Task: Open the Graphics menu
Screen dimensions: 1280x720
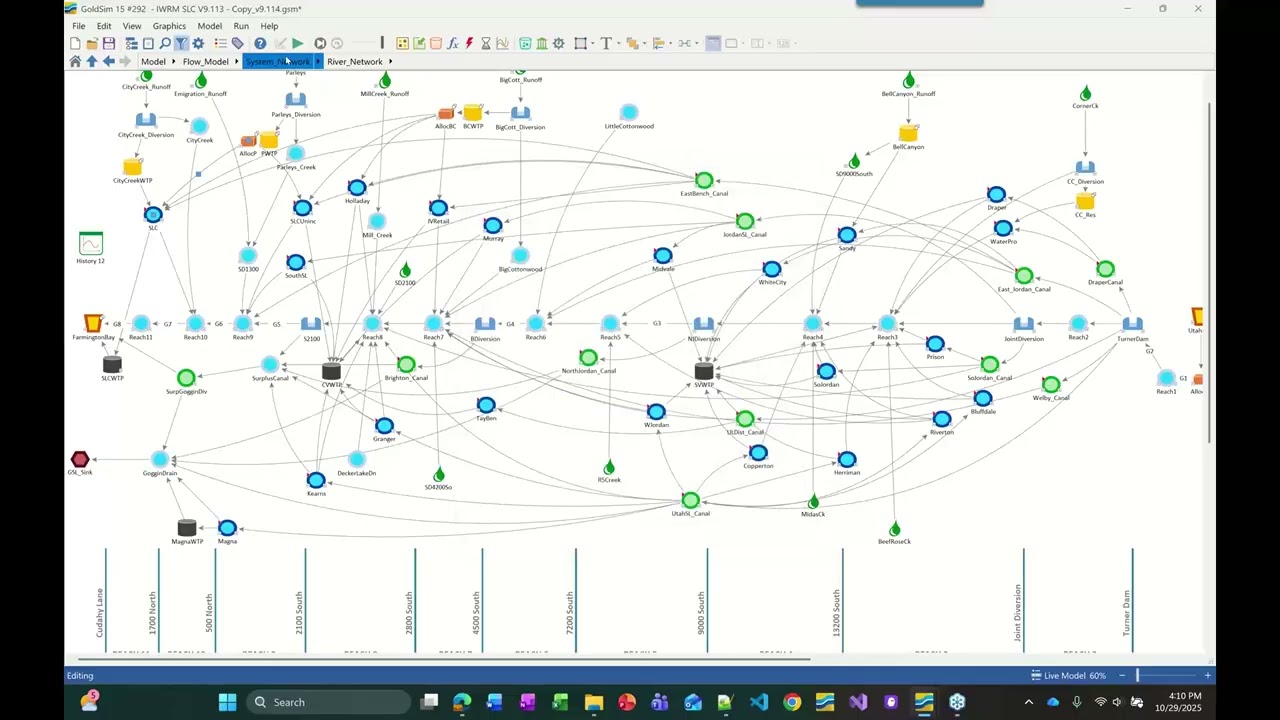Action: [169, 26]
